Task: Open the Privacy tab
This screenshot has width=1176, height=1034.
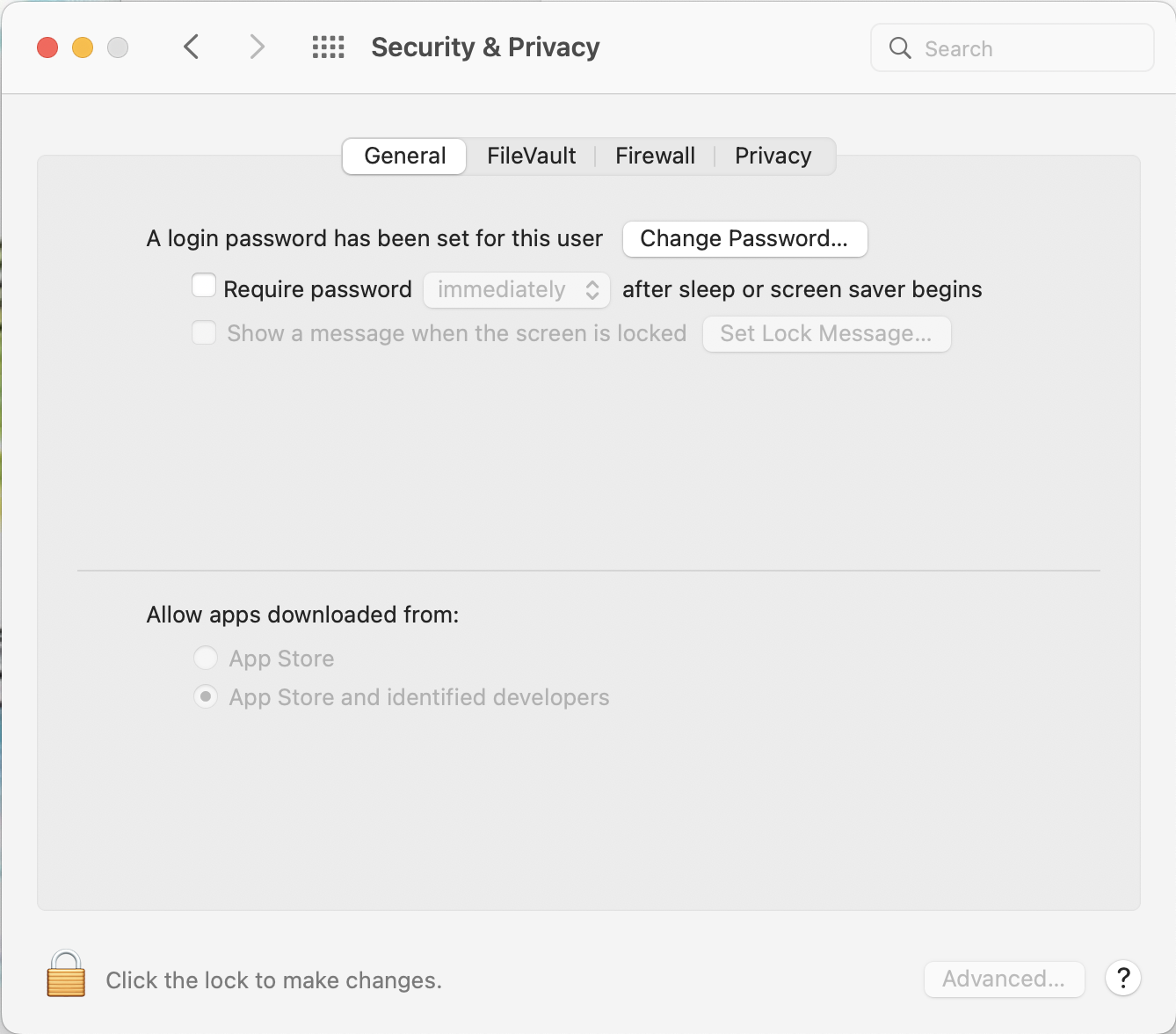Action: pos(773,157)
